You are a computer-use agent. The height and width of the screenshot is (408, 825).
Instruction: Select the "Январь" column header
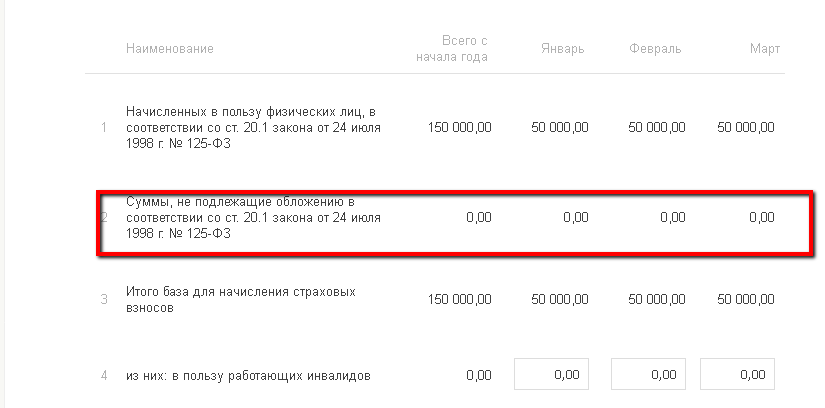click(562, 49)
